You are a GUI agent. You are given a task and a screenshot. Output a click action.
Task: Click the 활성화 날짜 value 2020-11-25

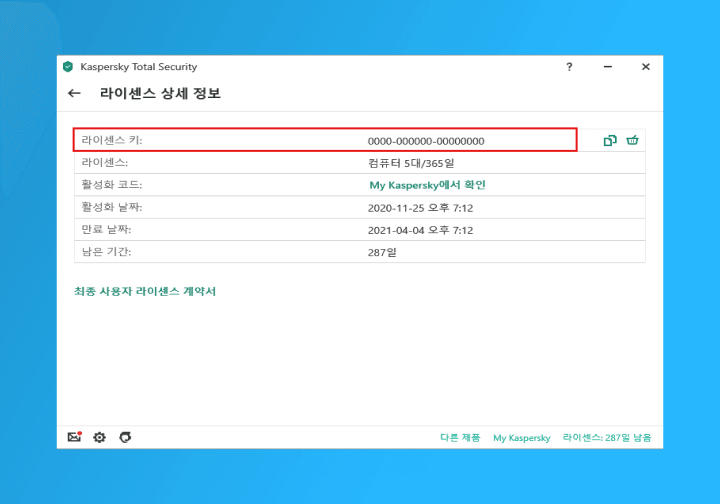[422, 208]
